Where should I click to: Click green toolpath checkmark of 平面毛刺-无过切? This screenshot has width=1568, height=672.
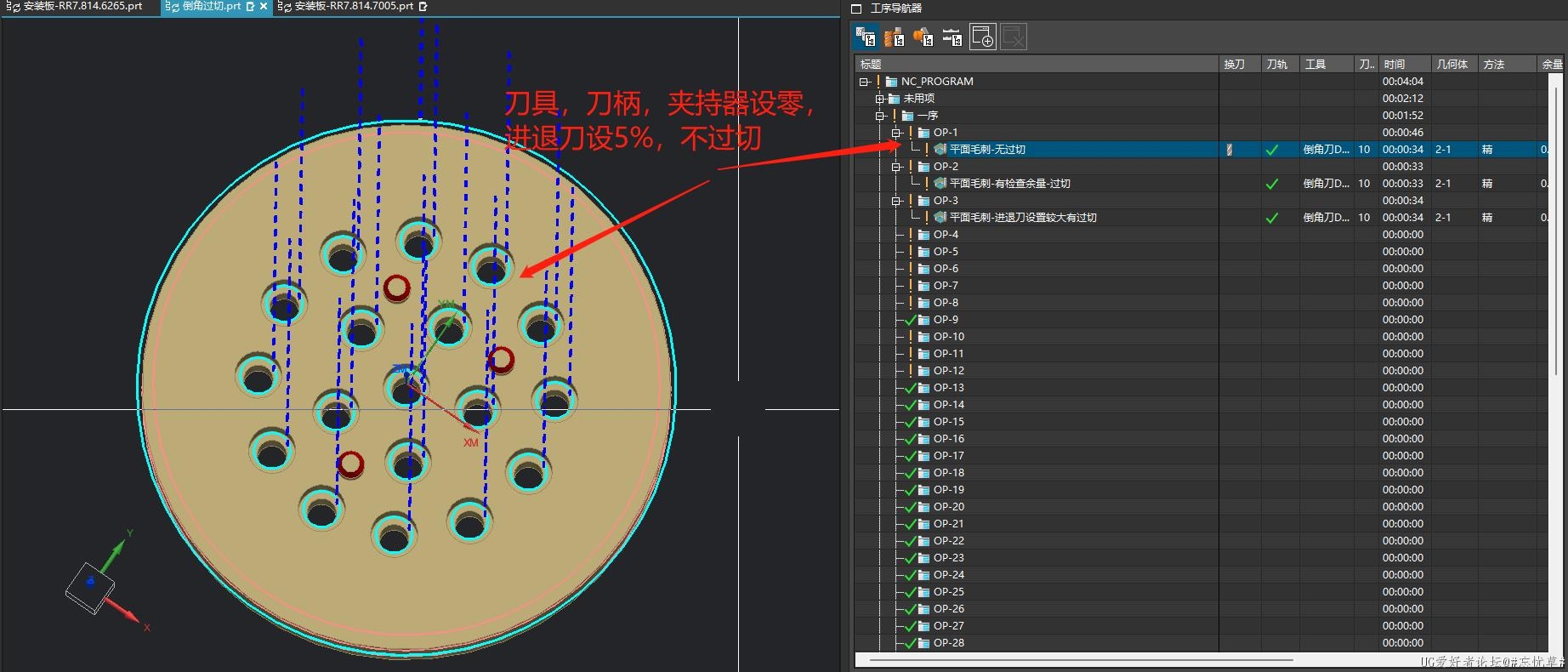[x=1272, y=150]
